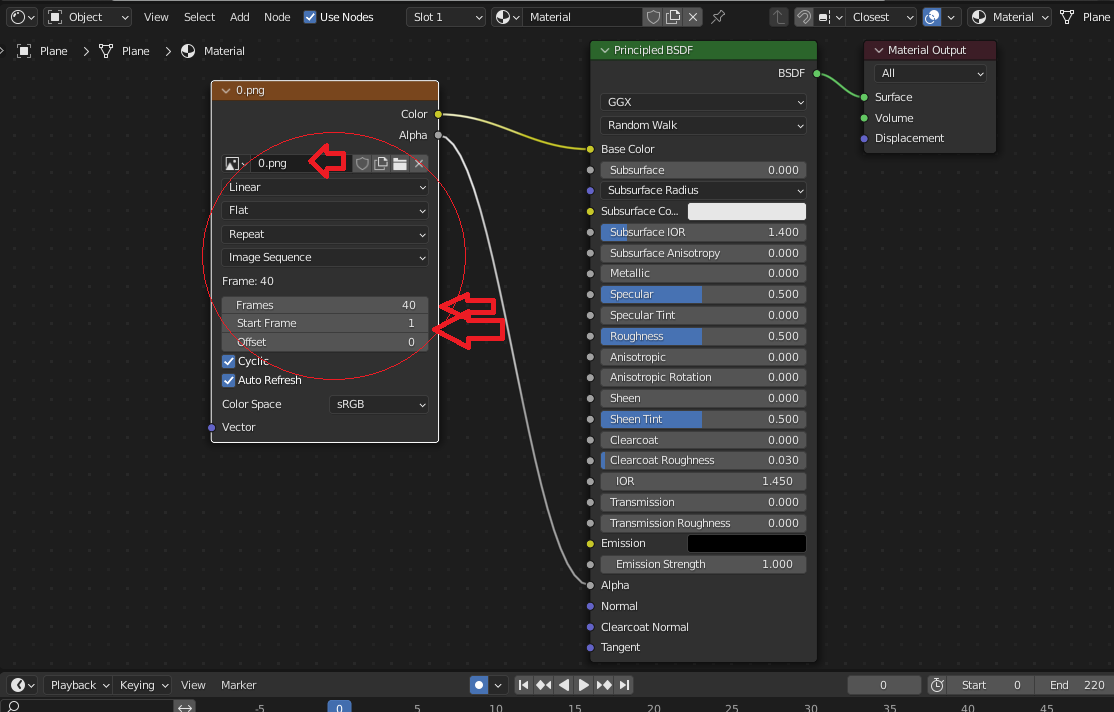Viewport: 1114px width, 712px height.
Task: Open the Linear interpolation dropdown
Action: pos(325,188)
